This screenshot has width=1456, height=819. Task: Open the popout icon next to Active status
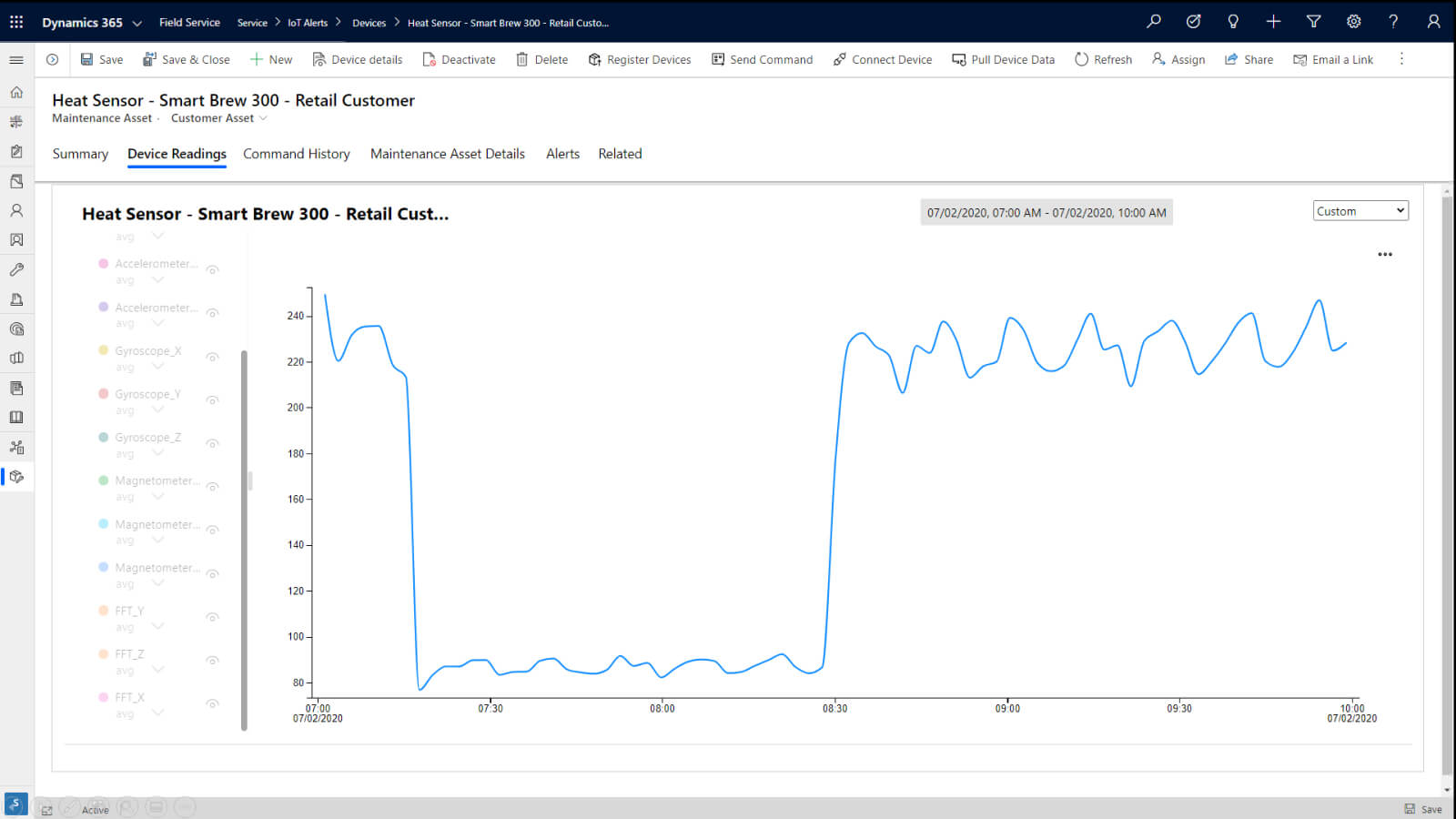point(47,810)
